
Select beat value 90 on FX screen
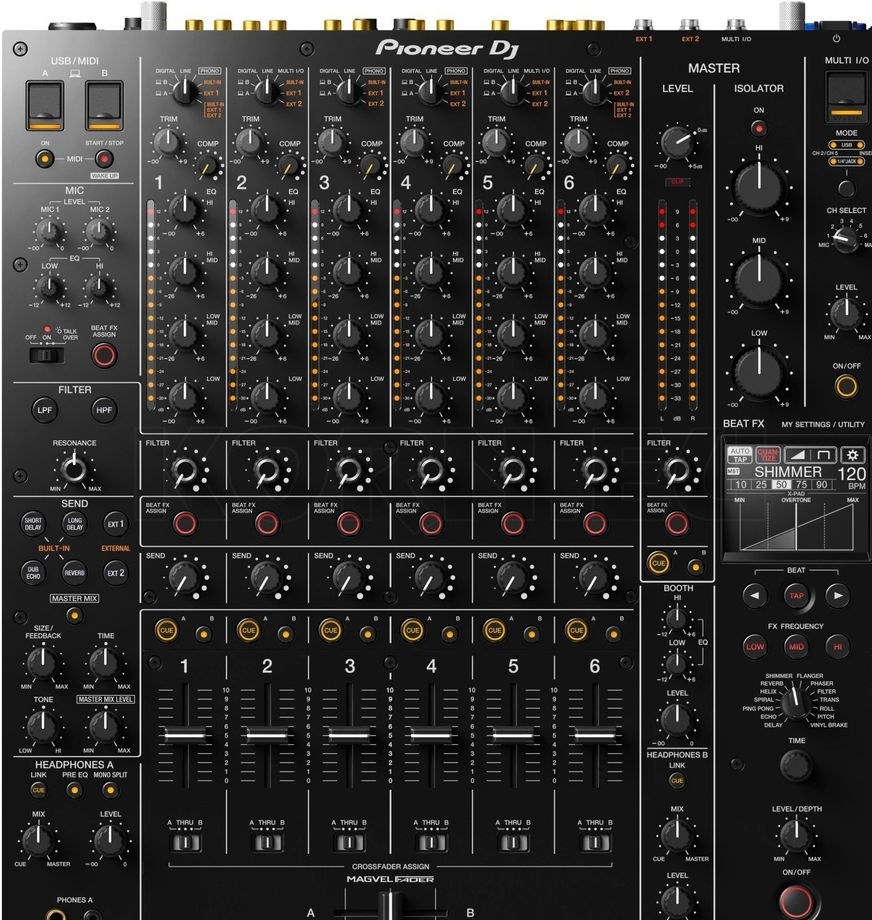point(822,485)
